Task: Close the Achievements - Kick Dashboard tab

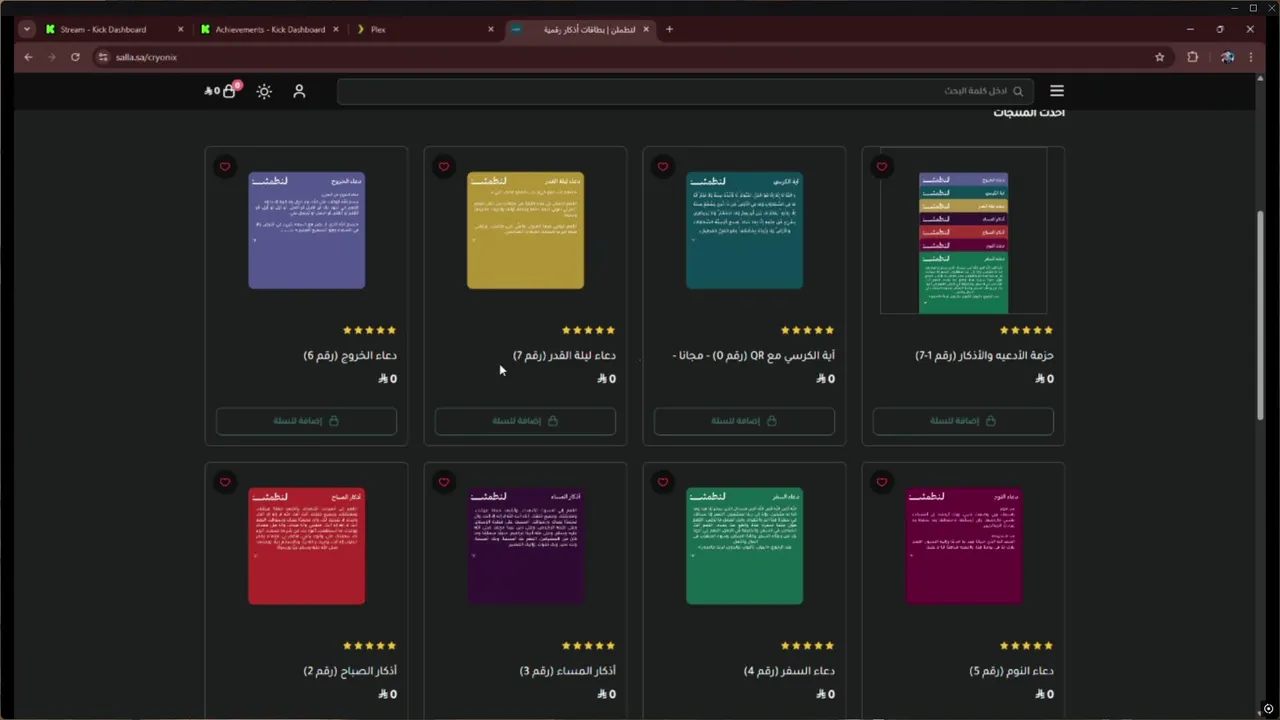Action: pos(336,29)
